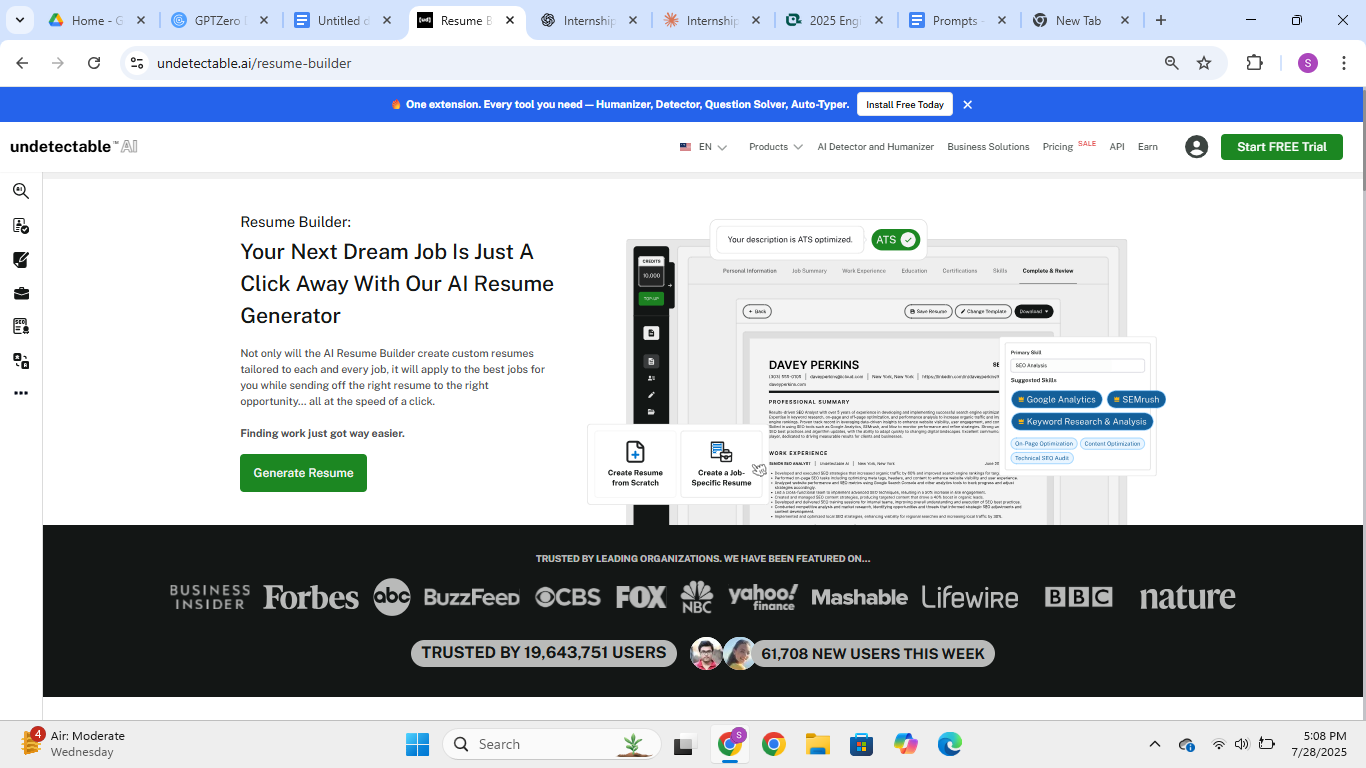Launch Microsoft Store from the taskbar
1366x768 pixels.
tap(861, 744)
